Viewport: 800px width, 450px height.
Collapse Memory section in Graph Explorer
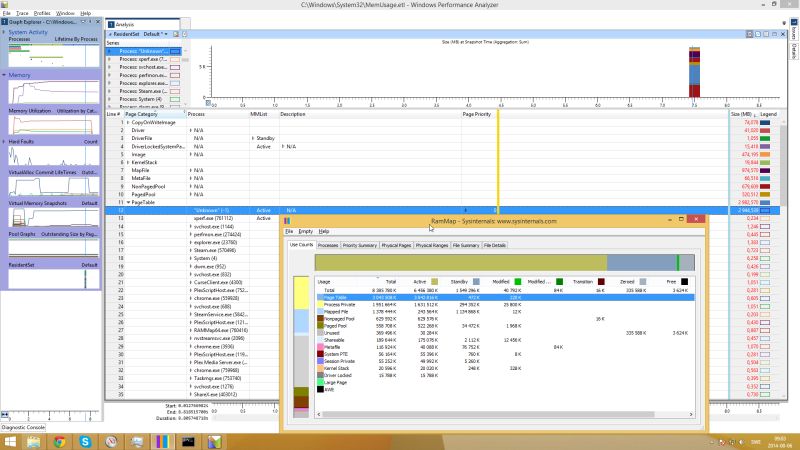pyautogui.click(x=4, y=75)
